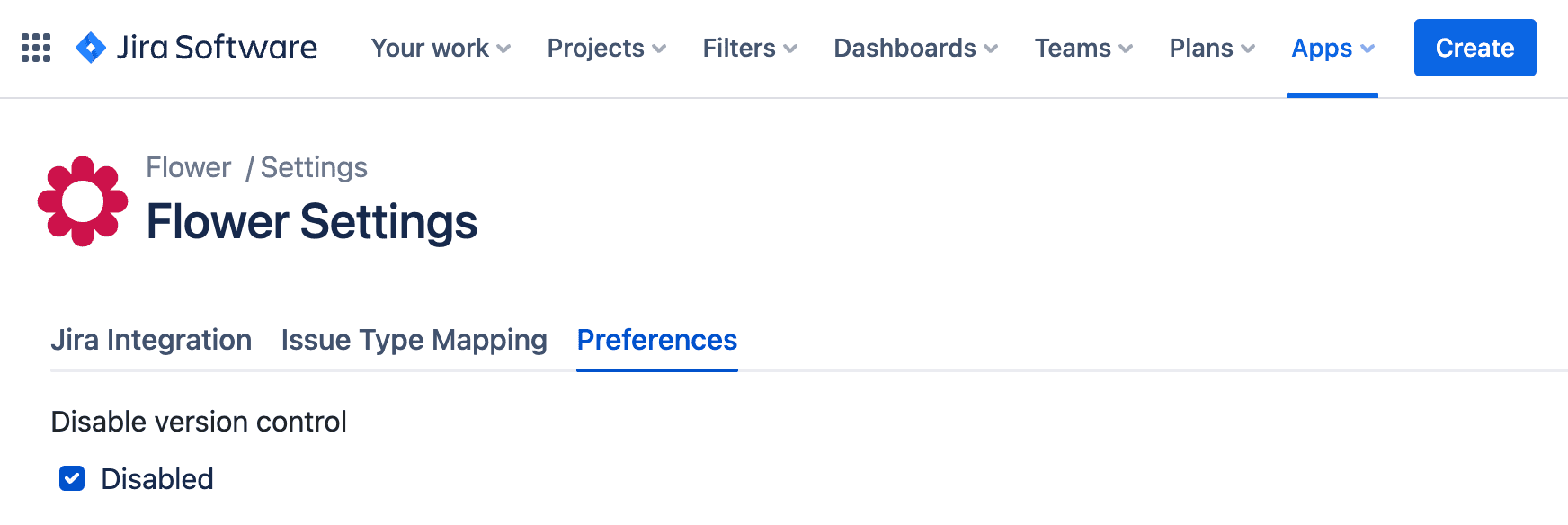The height and width of the screenshot is (525, 1568).
Task: Select the Issue Type Mapping tab
Action: click(x=414, y=340)
